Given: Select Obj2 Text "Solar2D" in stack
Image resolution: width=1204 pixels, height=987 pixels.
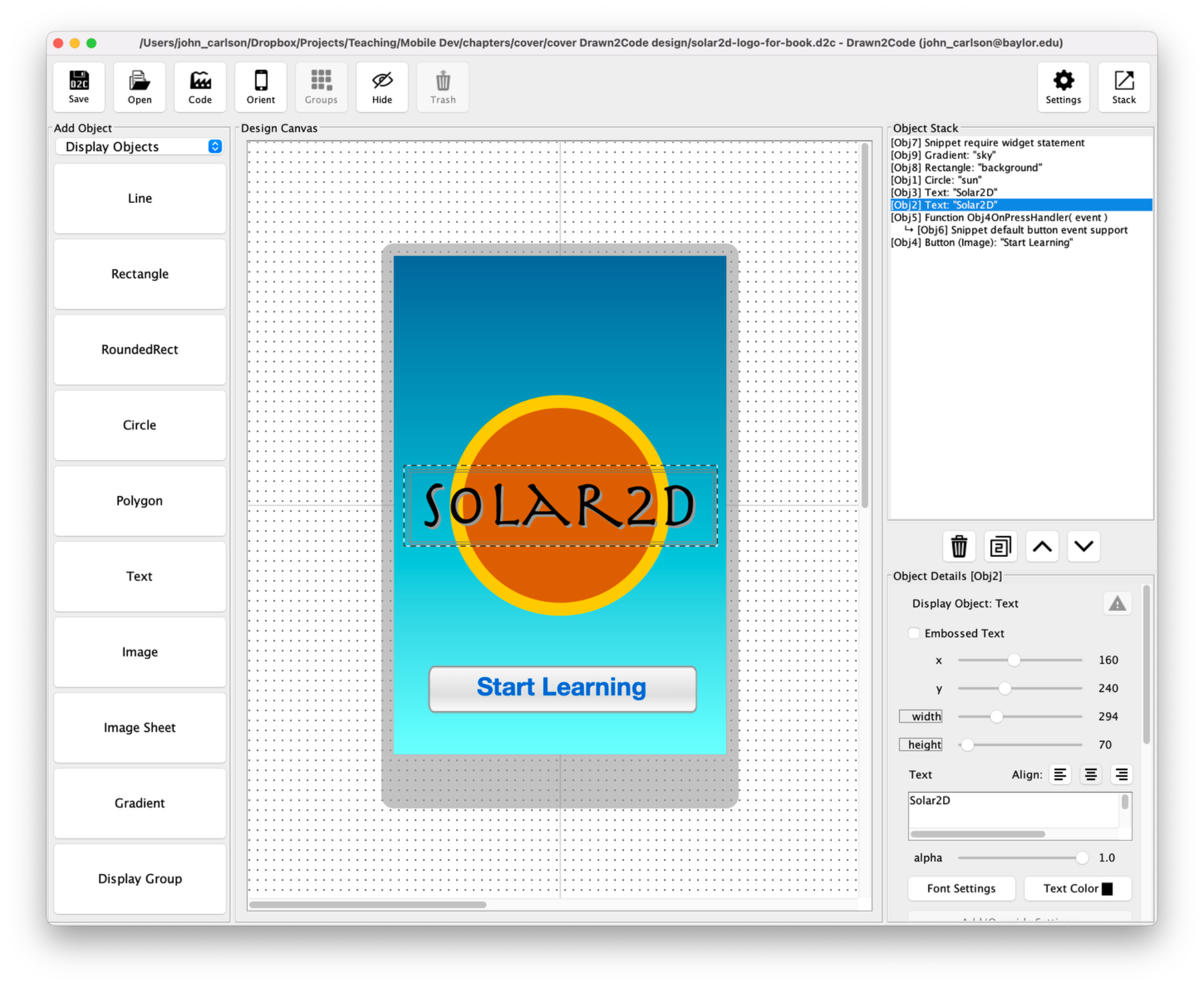Looking at the screenshot, I should coord(1021,205).
